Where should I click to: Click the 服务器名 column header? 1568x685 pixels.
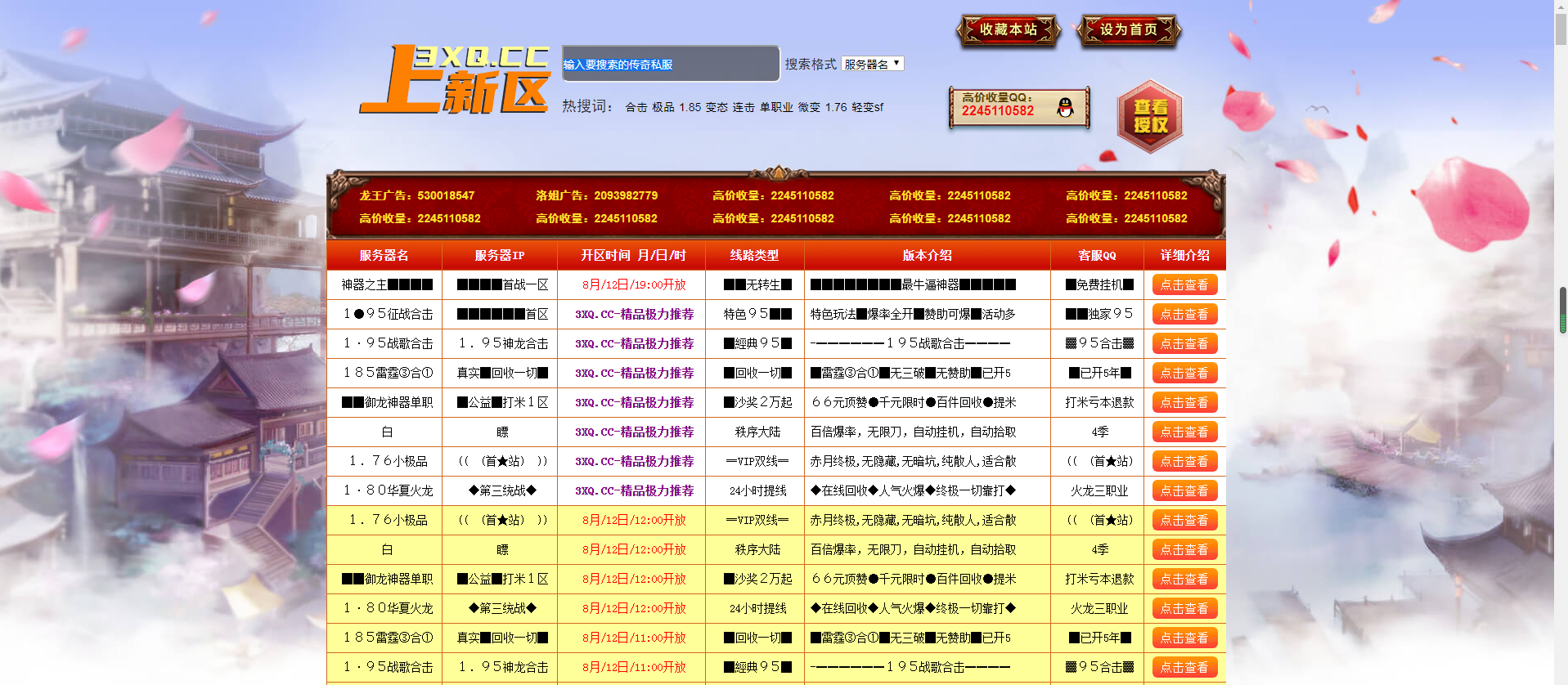click(x=384, y=255)
